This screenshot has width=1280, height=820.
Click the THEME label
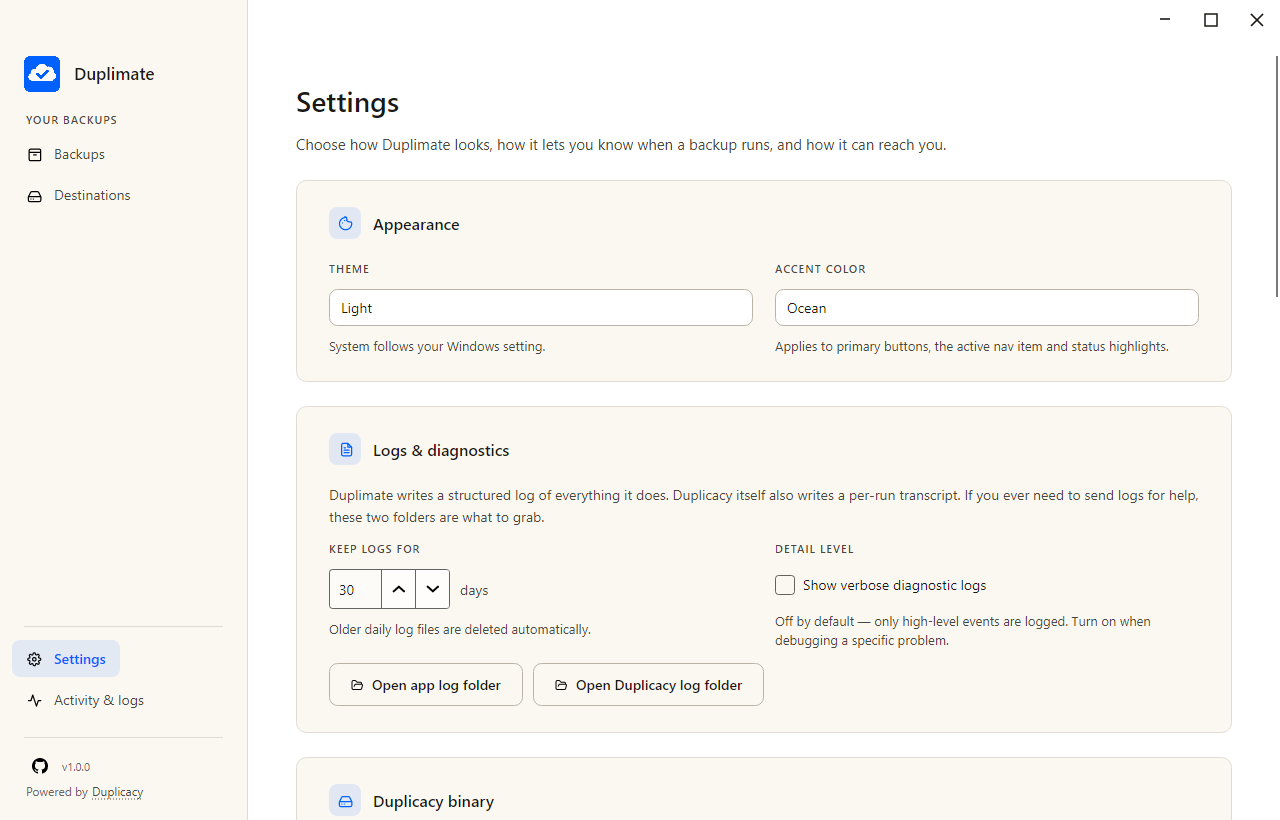[x=349, y=269]
